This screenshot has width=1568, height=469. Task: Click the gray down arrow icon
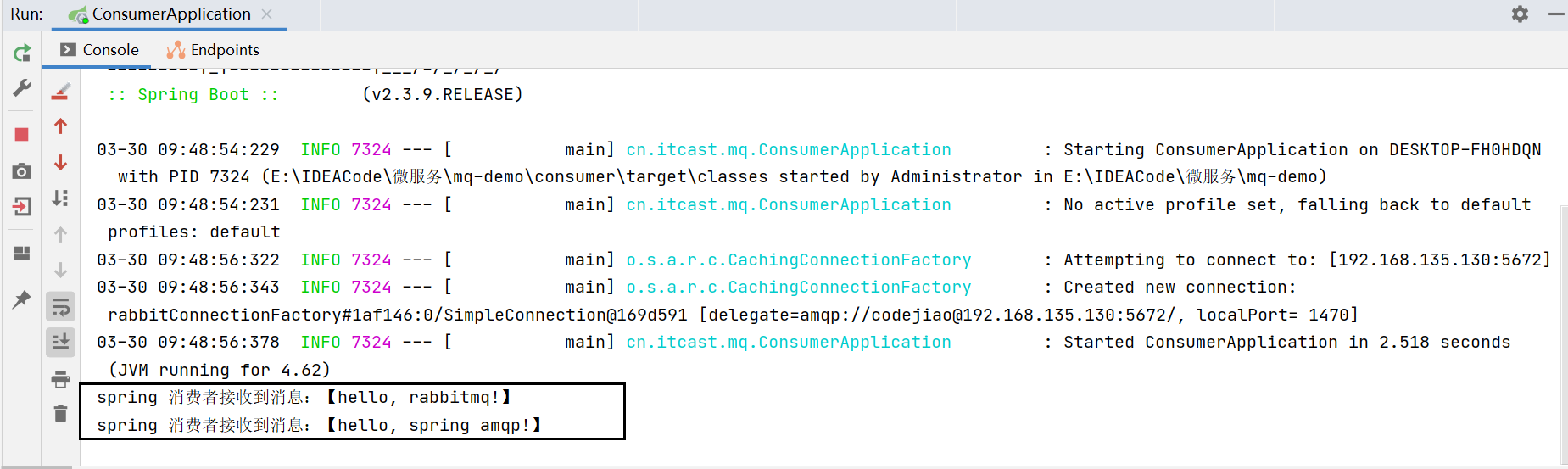[x=60, y=271]
